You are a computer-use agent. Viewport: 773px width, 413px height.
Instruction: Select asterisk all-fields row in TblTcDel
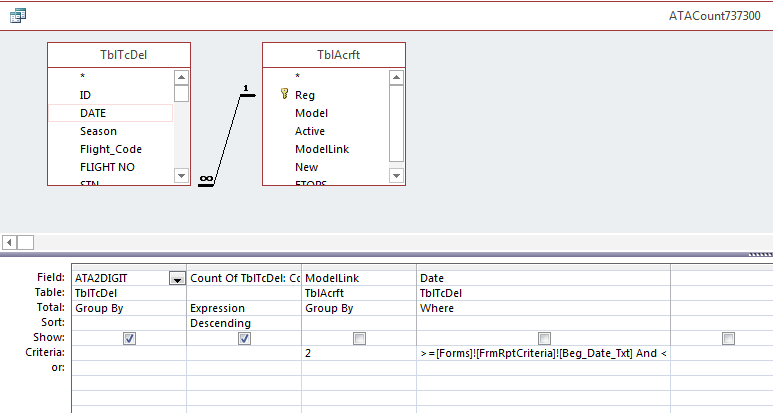click(x=110, y=76)
